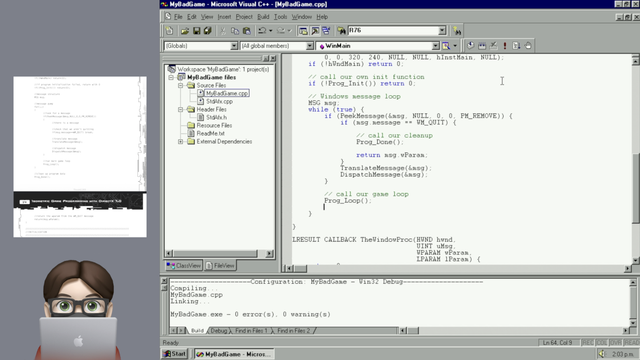Click the hand Insert/Remove Breakpoint icon

(x=528, y=46)
